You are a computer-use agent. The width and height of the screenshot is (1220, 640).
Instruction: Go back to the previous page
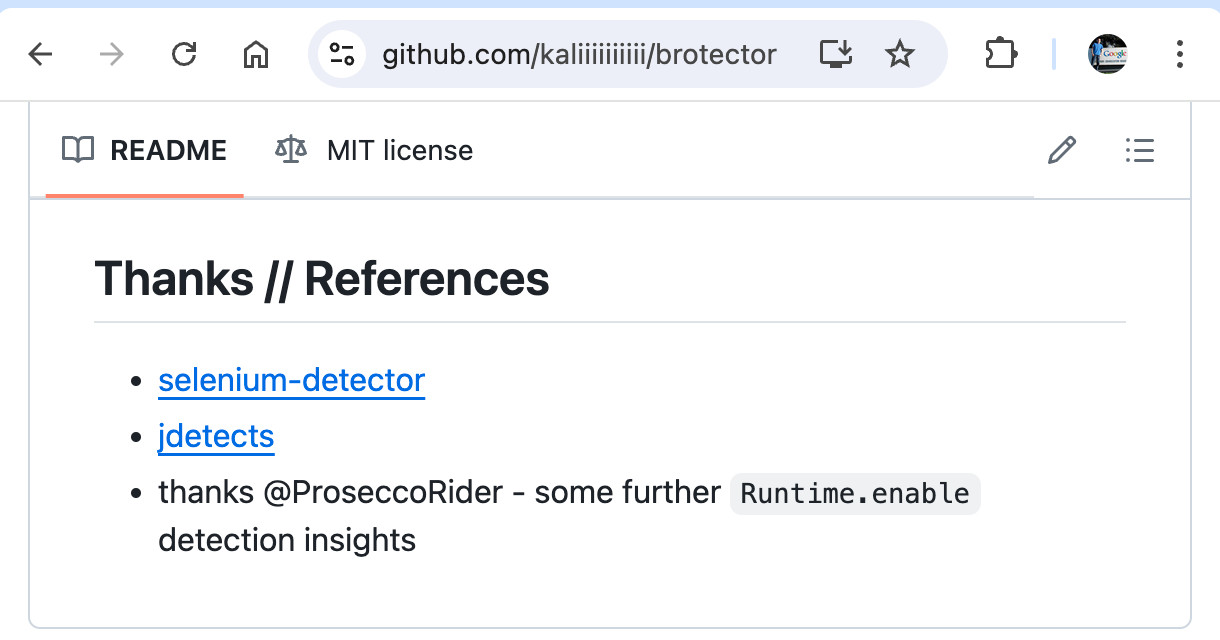pos(40,54)
